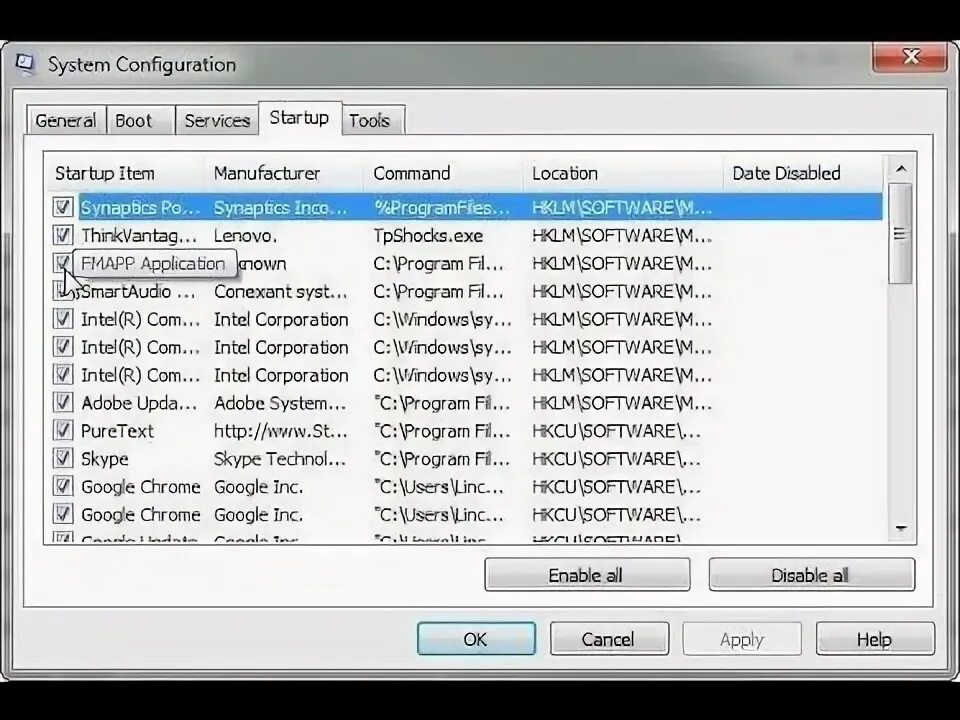Select the SmartAudio item name

(x=138, y=291)
